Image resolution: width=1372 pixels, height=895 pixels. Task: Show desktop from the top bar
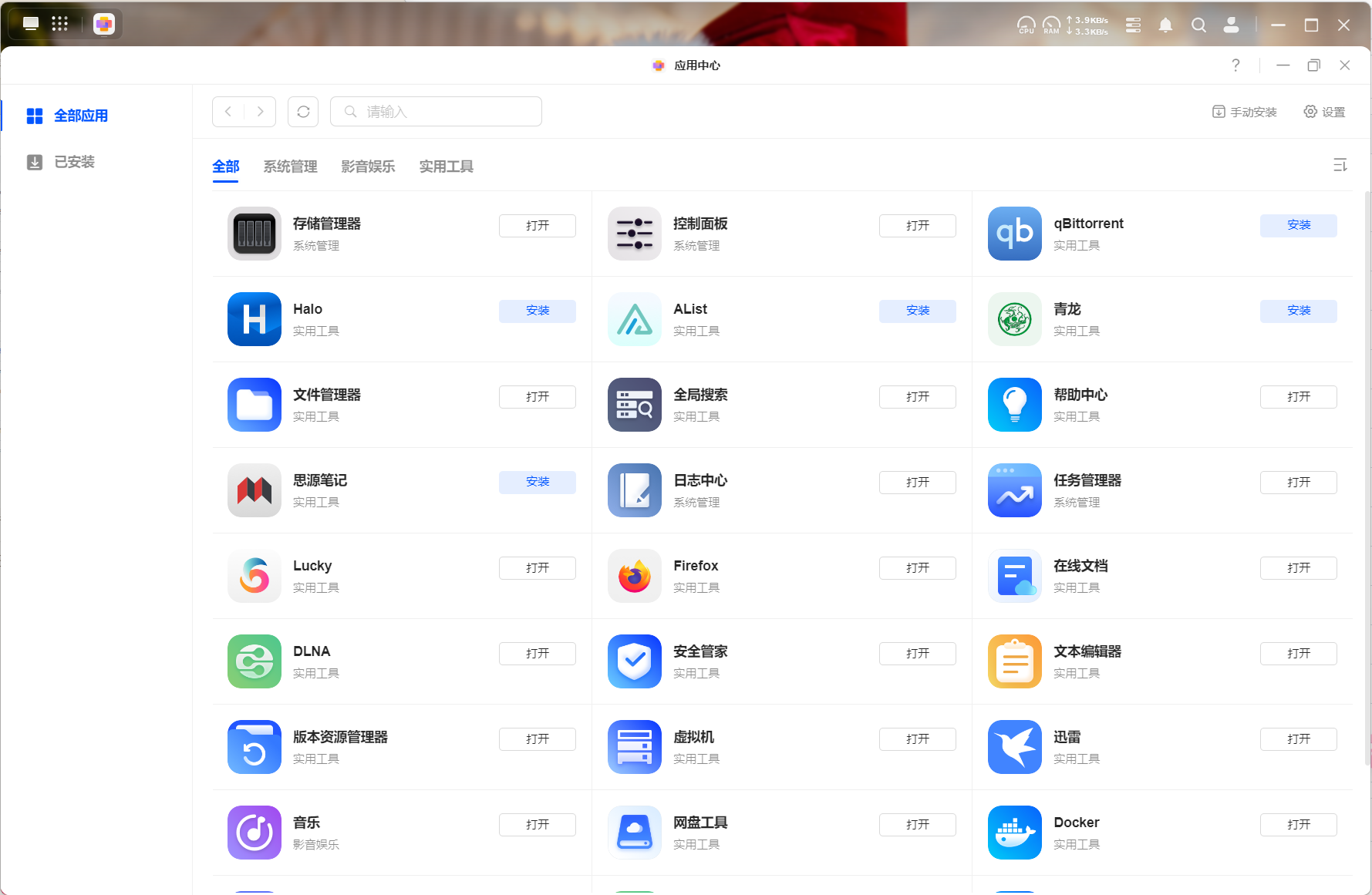pyautogui.click(x=31, y=24)
